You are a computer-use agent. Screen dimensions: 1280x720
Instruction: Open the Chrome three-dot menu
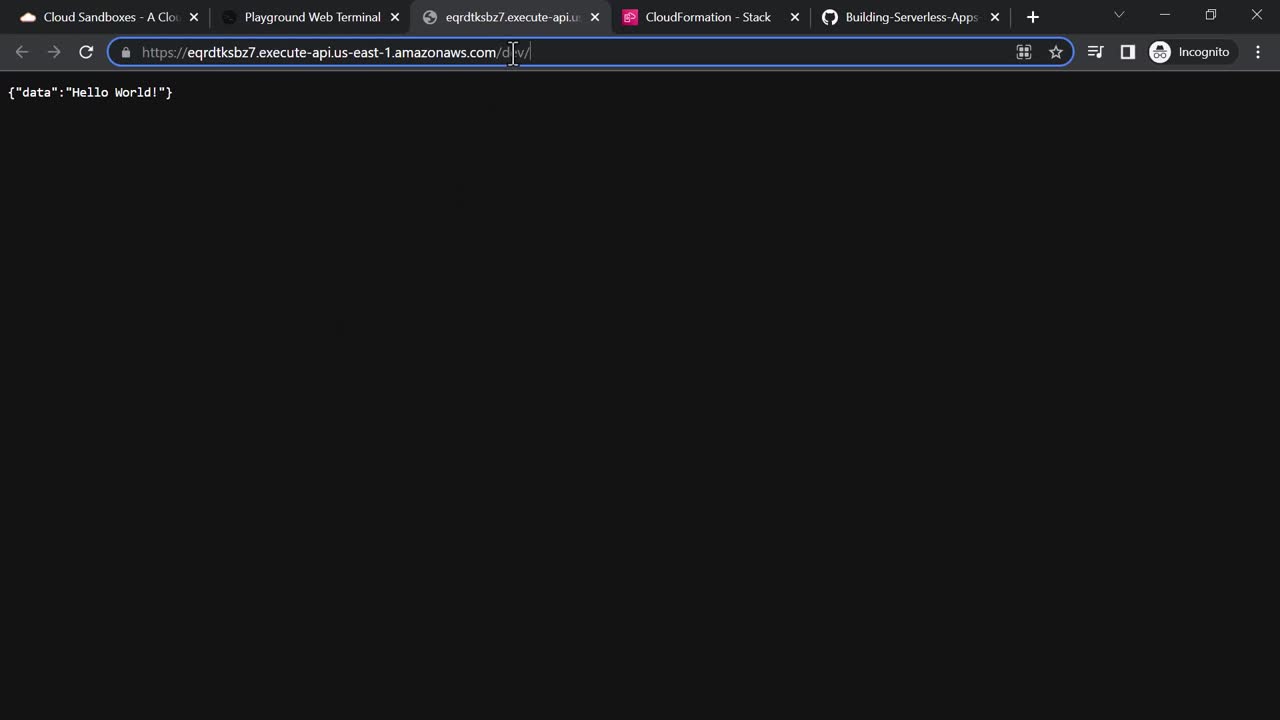[1258, 52]
